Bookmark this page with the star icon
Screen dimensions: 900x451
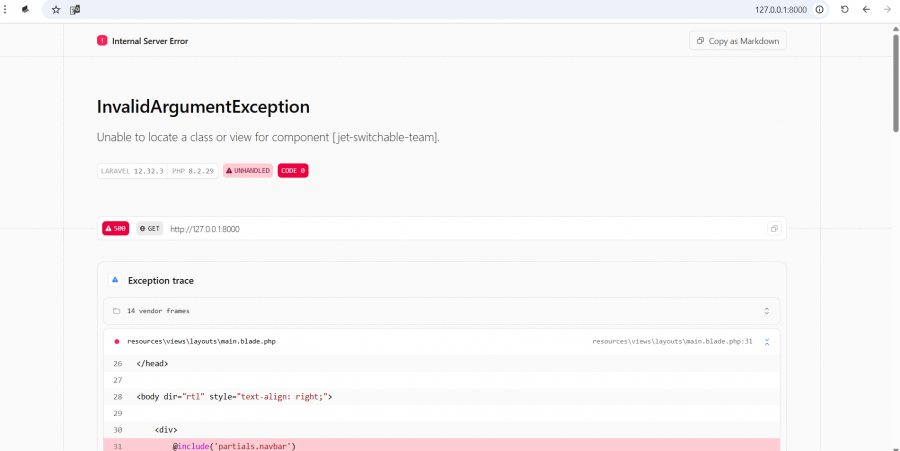(x=56, y=9)
